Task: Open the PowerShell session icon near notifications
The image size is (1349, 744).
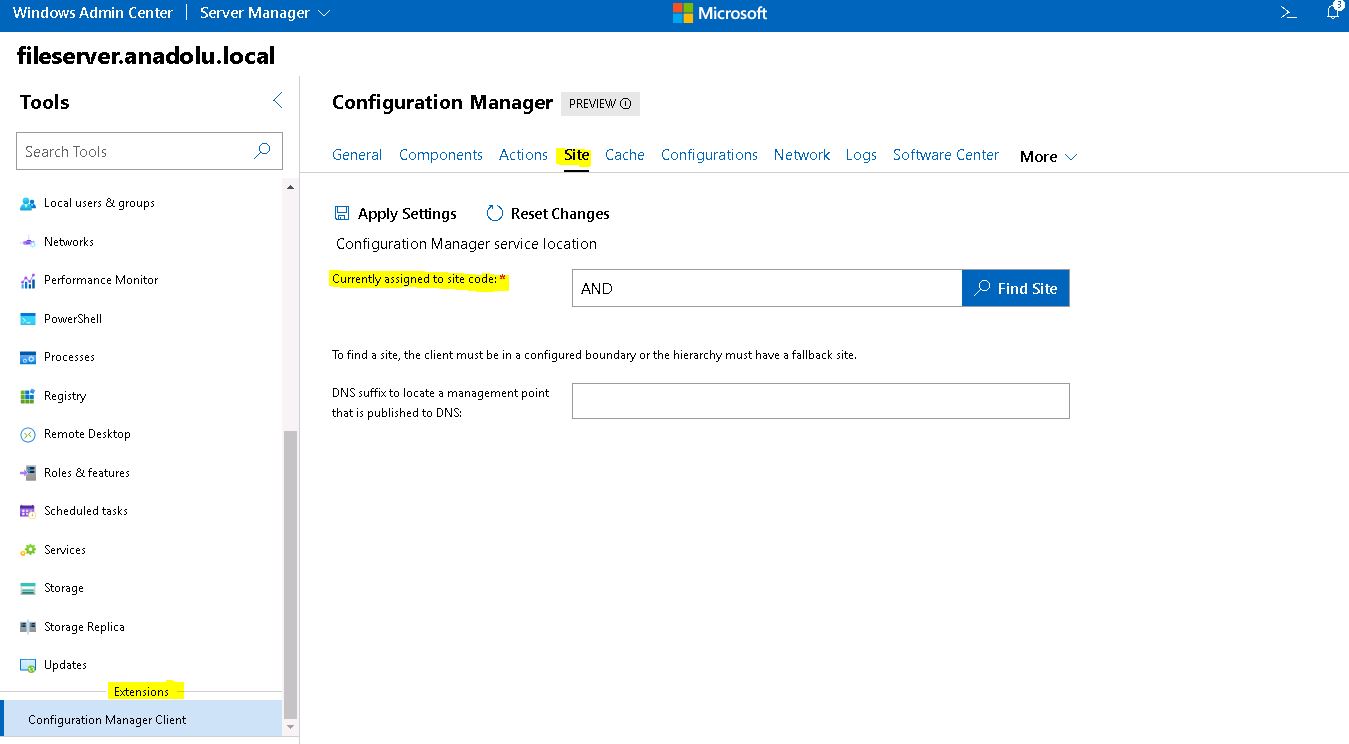Action: pyautogui.click(x=1288, y=12)
